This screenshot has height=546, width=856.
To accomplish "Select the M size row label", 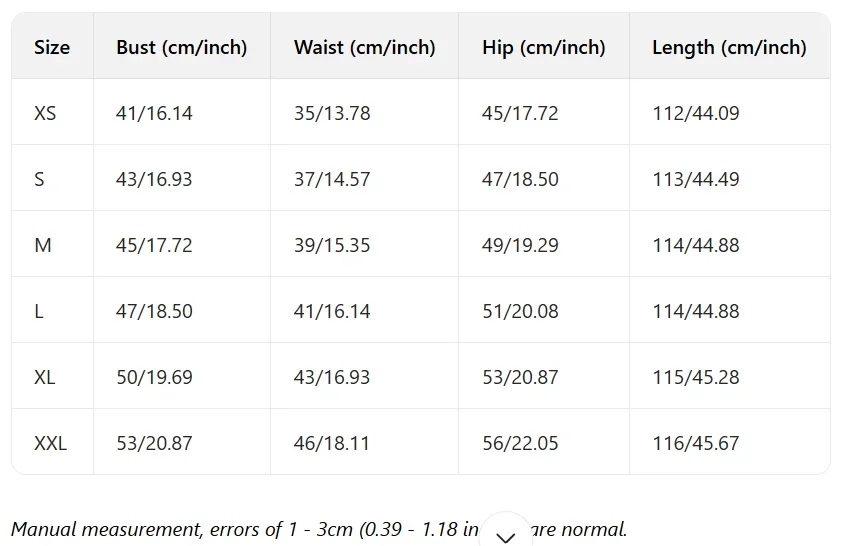I will coord(43,245).
